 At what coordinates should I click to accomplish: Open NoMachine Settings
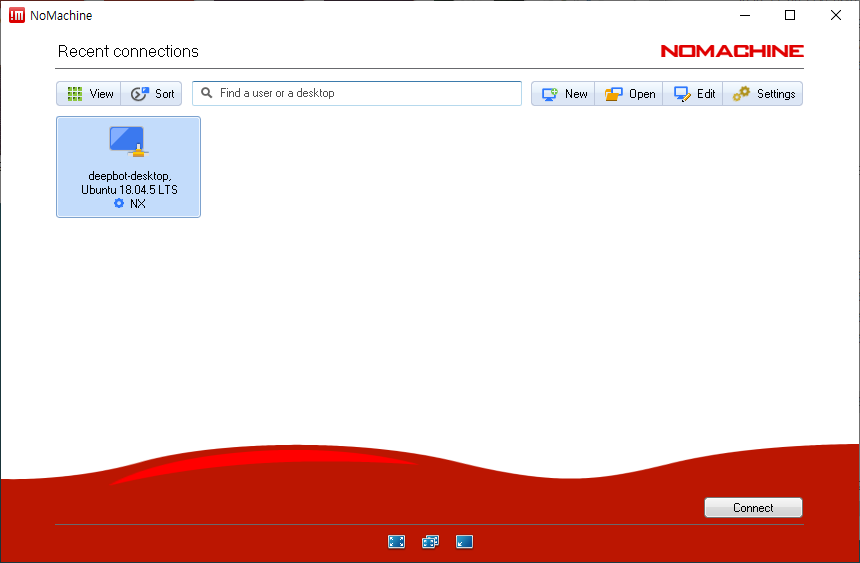pyautogui.click(x=763, y=94)
